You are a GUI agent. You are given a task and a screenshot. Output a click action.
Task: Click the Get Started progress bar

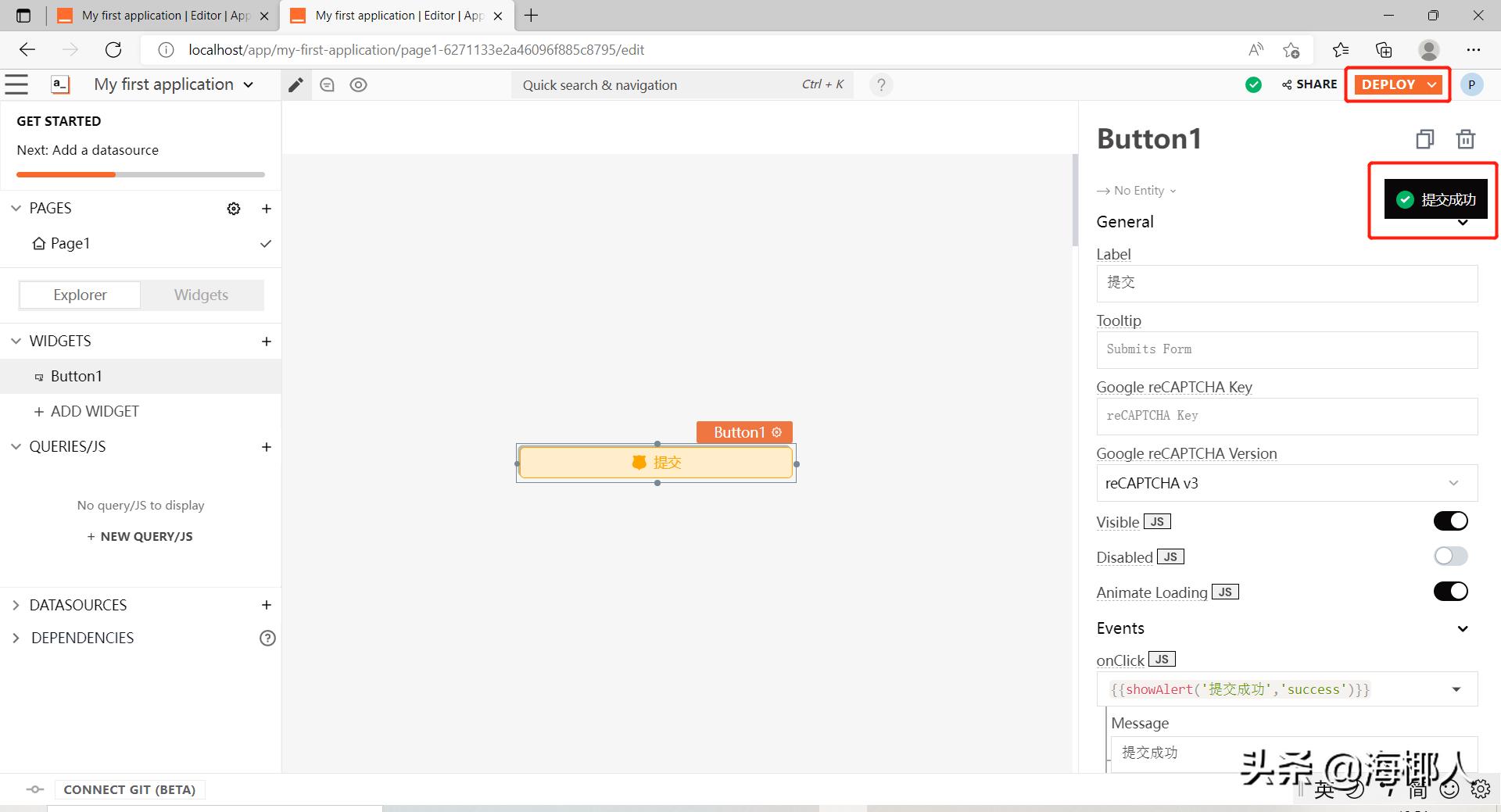click(141, 175)
